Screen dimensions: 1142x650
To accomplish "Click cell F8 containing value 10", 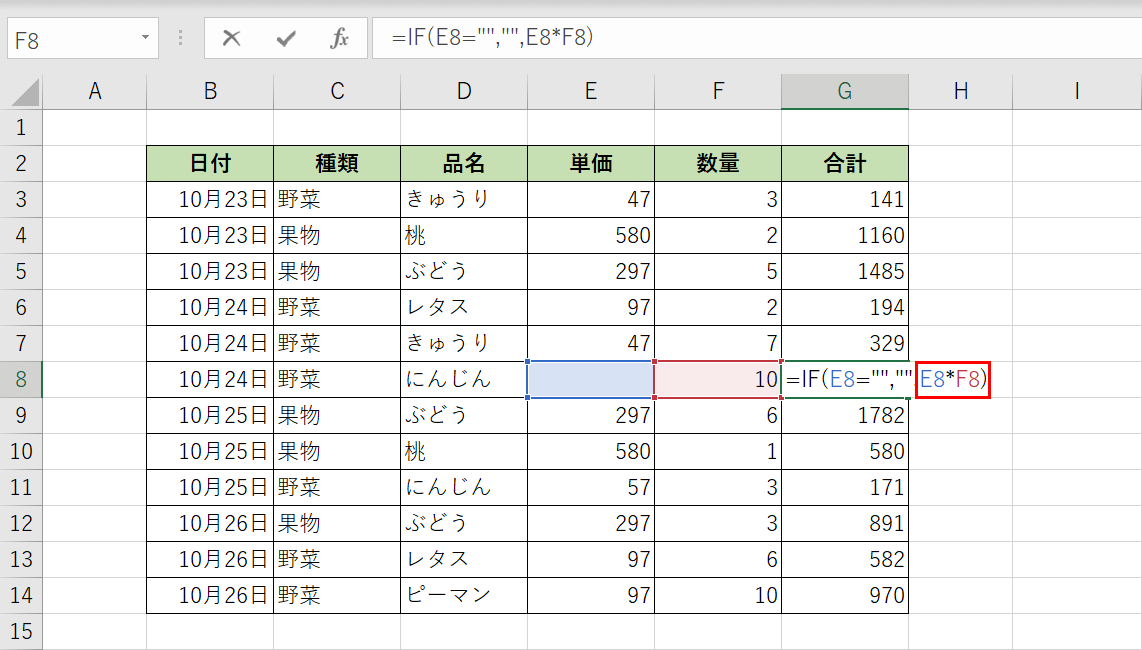I will coord(718,379).
